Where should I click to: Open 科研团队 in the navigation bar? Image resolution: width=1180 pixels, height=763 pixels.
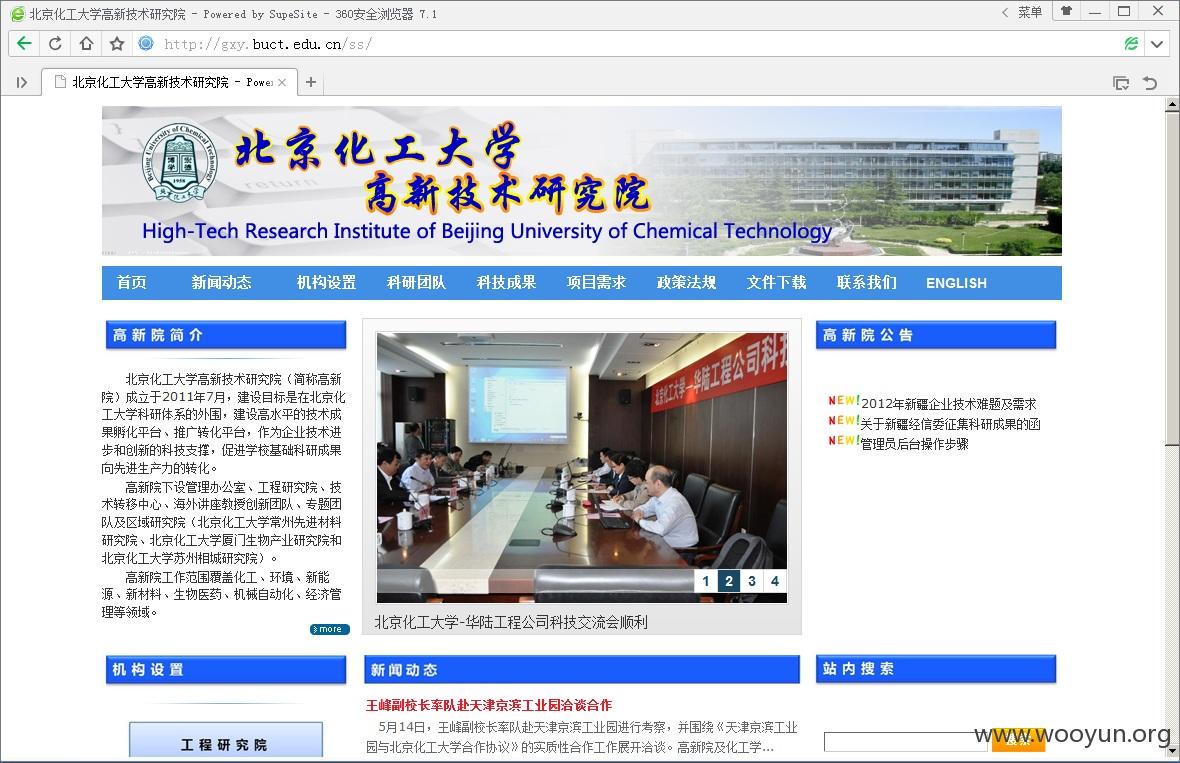(416, 282)
